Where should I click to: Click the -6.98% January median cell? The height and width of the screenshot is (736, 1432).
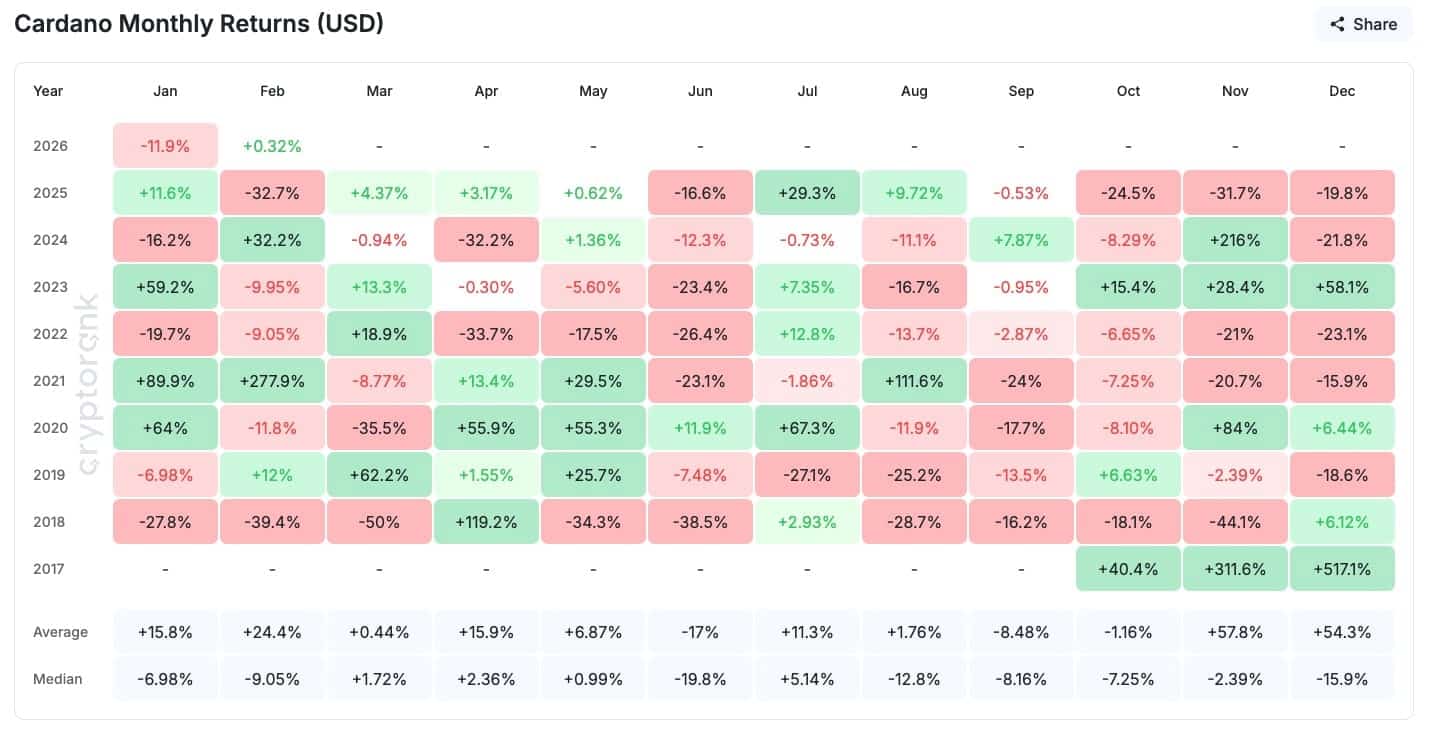(165, 679)
